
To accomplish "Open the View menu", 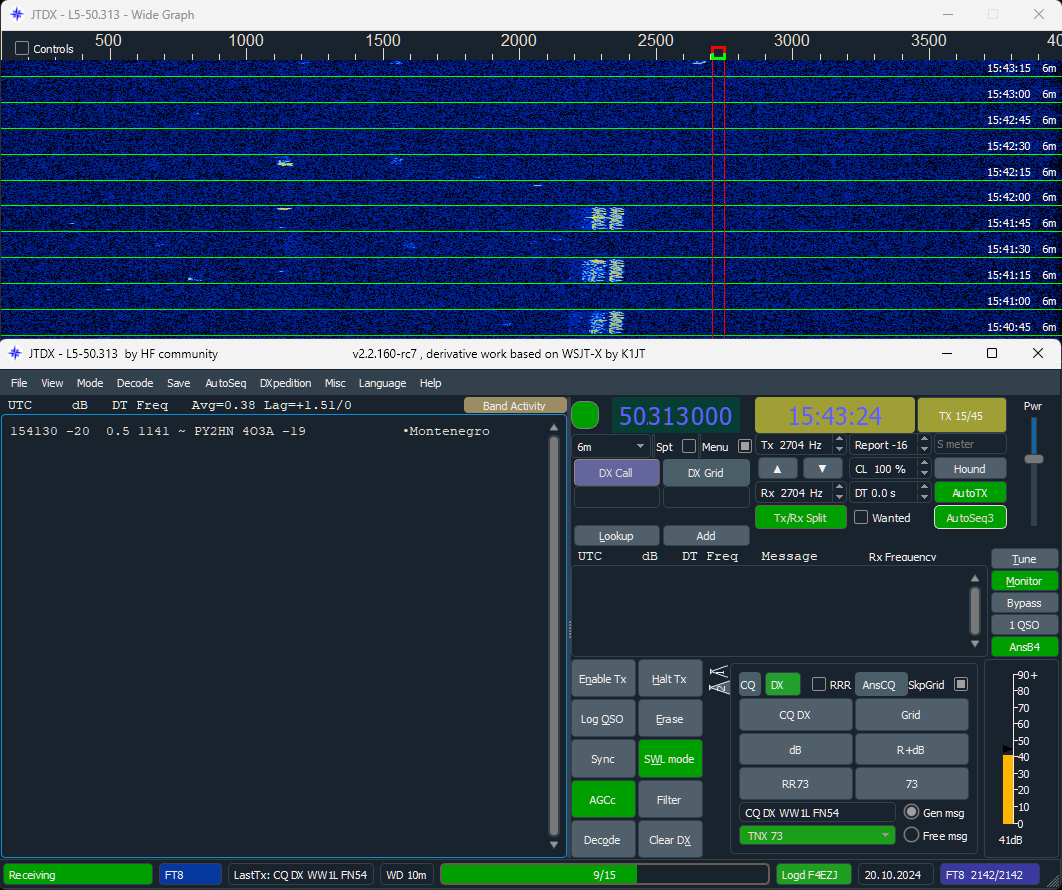I will [x=52, y=383].
